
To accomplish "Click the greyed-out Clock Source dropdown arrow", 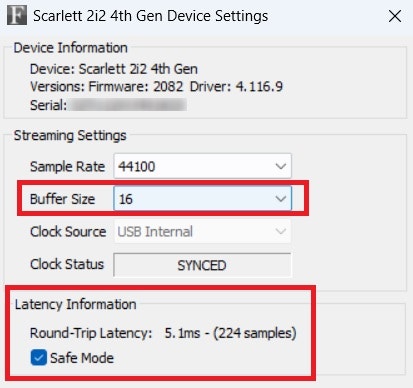I will pos(281,231).
